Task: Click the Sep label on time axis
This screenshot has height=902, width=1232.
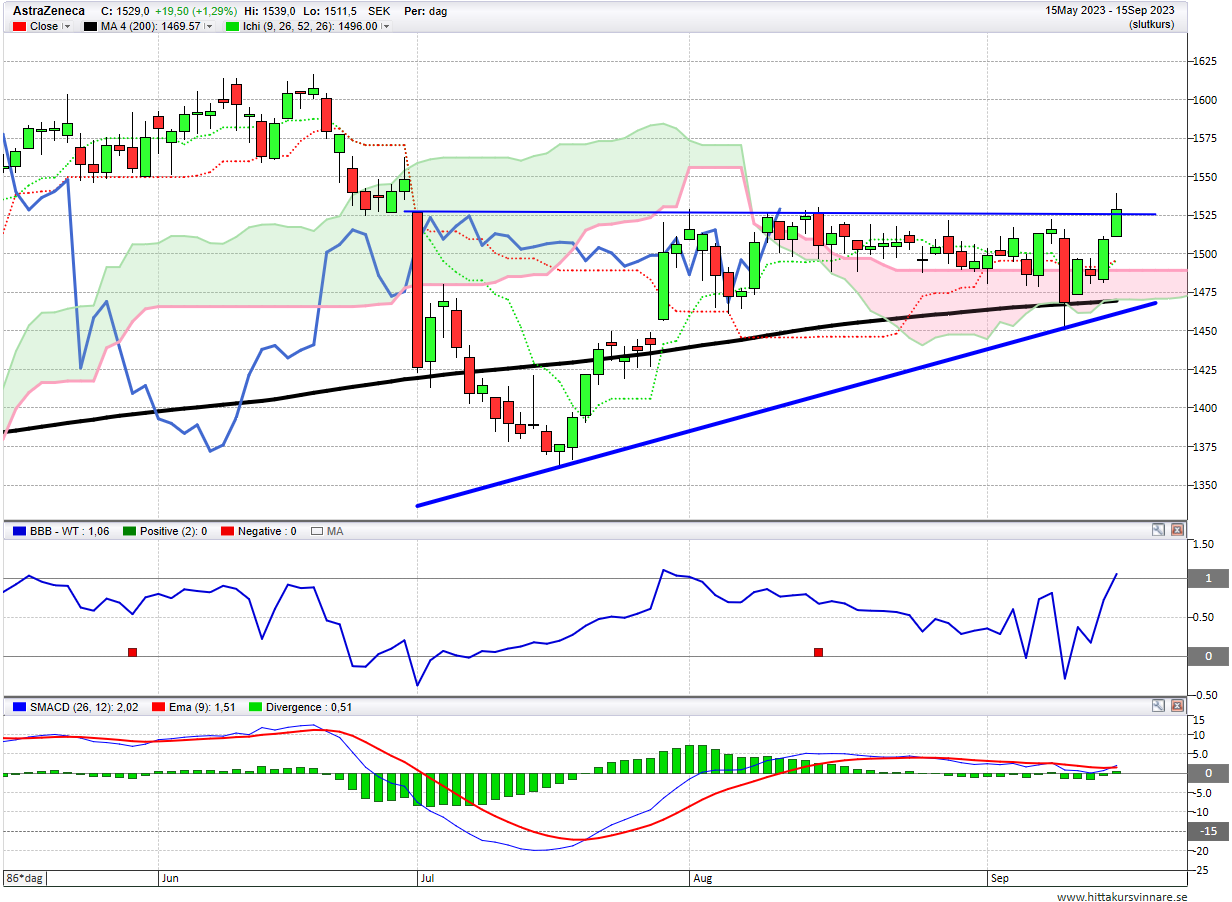Action: pos(1000,878)
